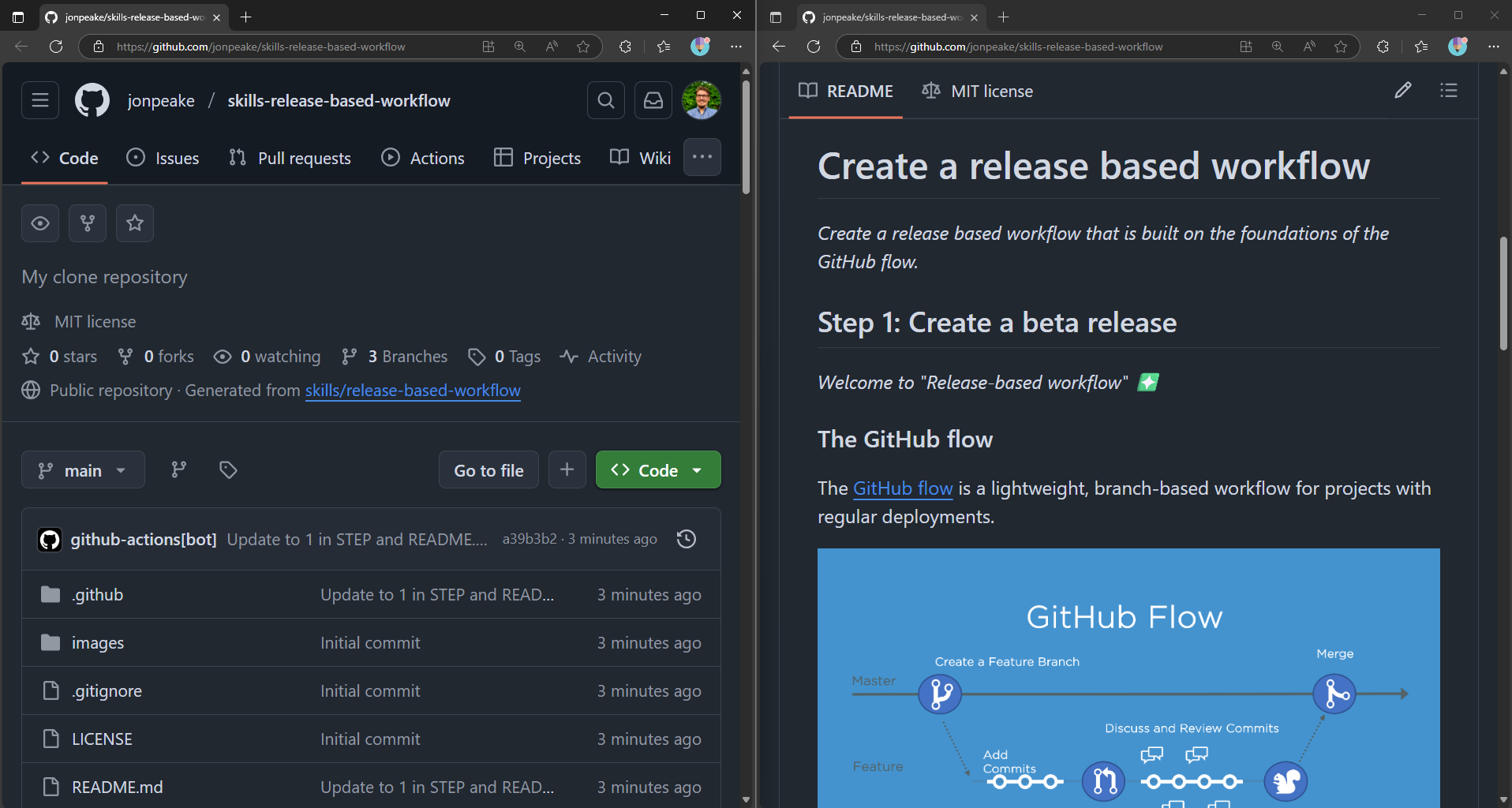Open the user profile avatar menu
The height and width of the screenshot is (808, 1512).
coord(702,100)
